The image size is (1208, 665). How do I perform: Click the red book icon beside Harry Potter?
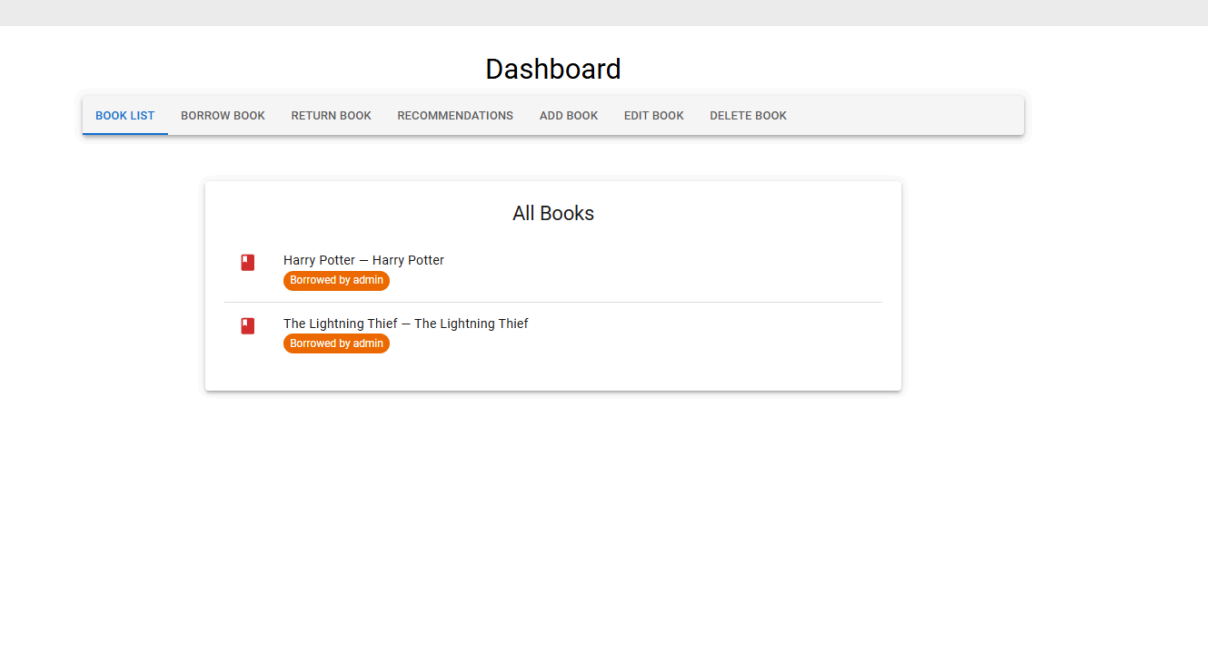click(x=247, y=261)
